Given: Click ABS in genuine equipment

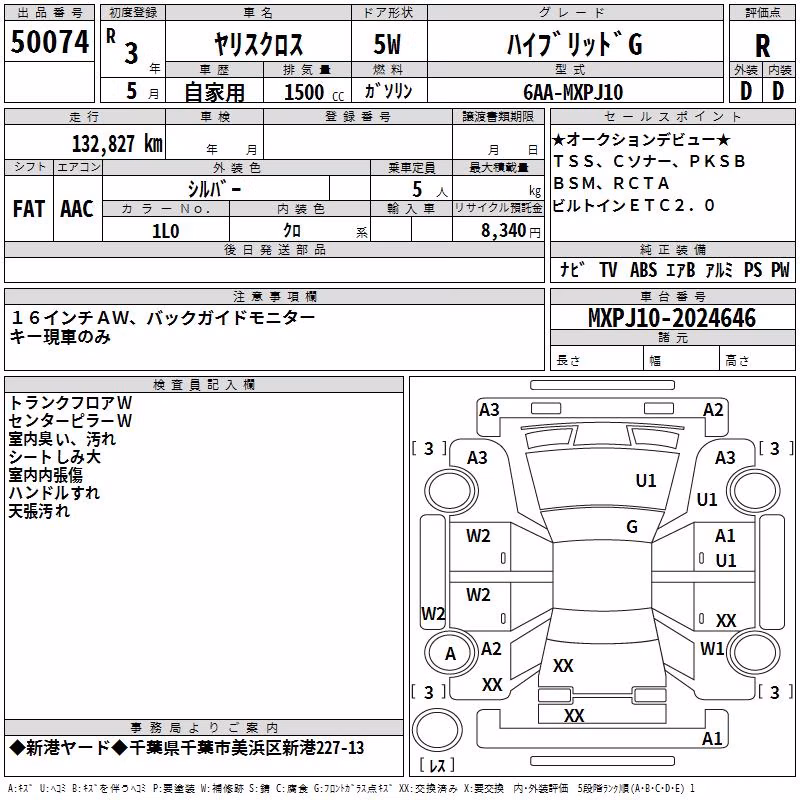Looking at the screenshot, I should tap(643, 269).
